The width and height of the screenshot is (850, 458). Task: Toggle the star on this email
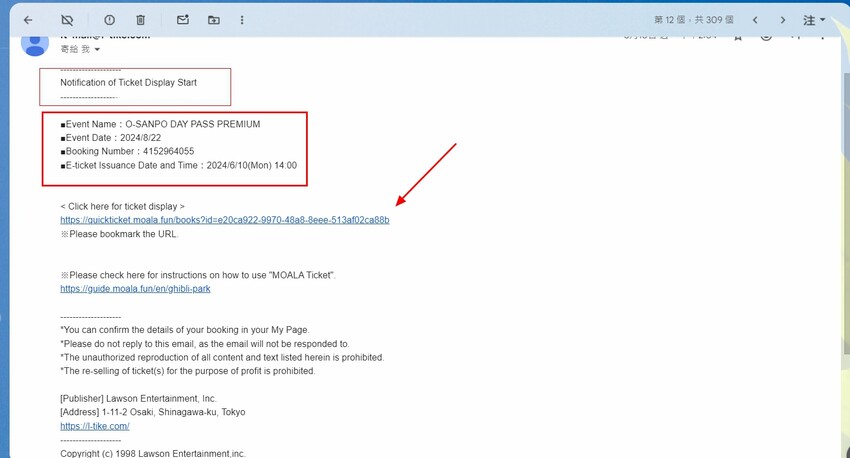[x=738, y=37]
